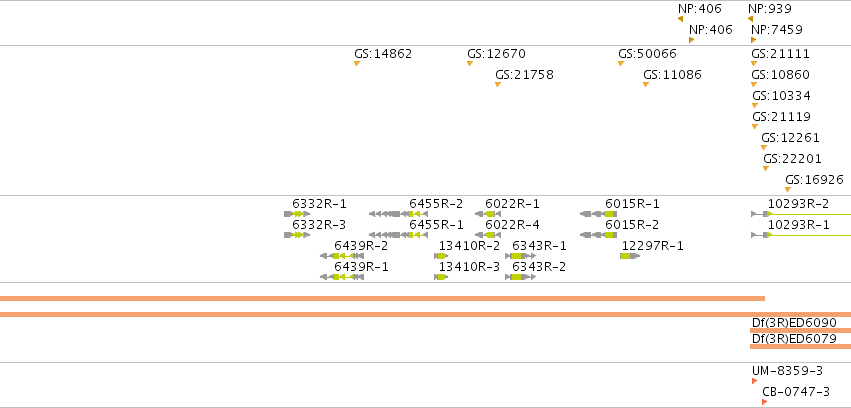Select the CB-0747-3 red triangle marker
This screenshot has width=851, height=408.
click(764, 402)
